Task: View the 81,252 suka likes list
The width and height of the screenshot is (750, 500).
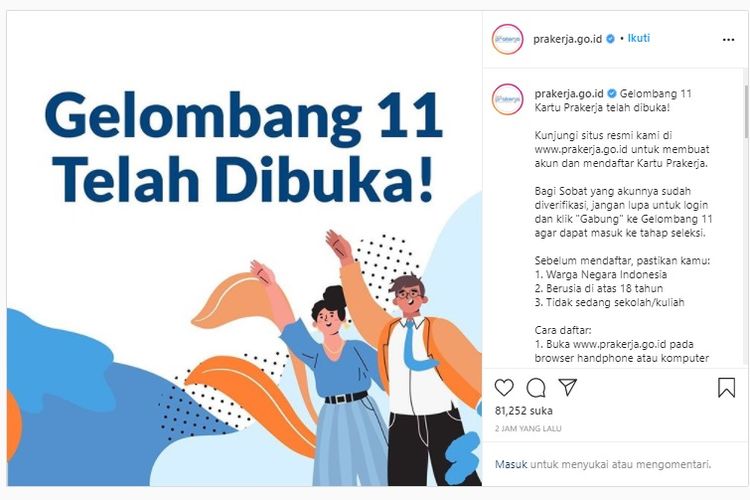Action: tap(524, 411)
